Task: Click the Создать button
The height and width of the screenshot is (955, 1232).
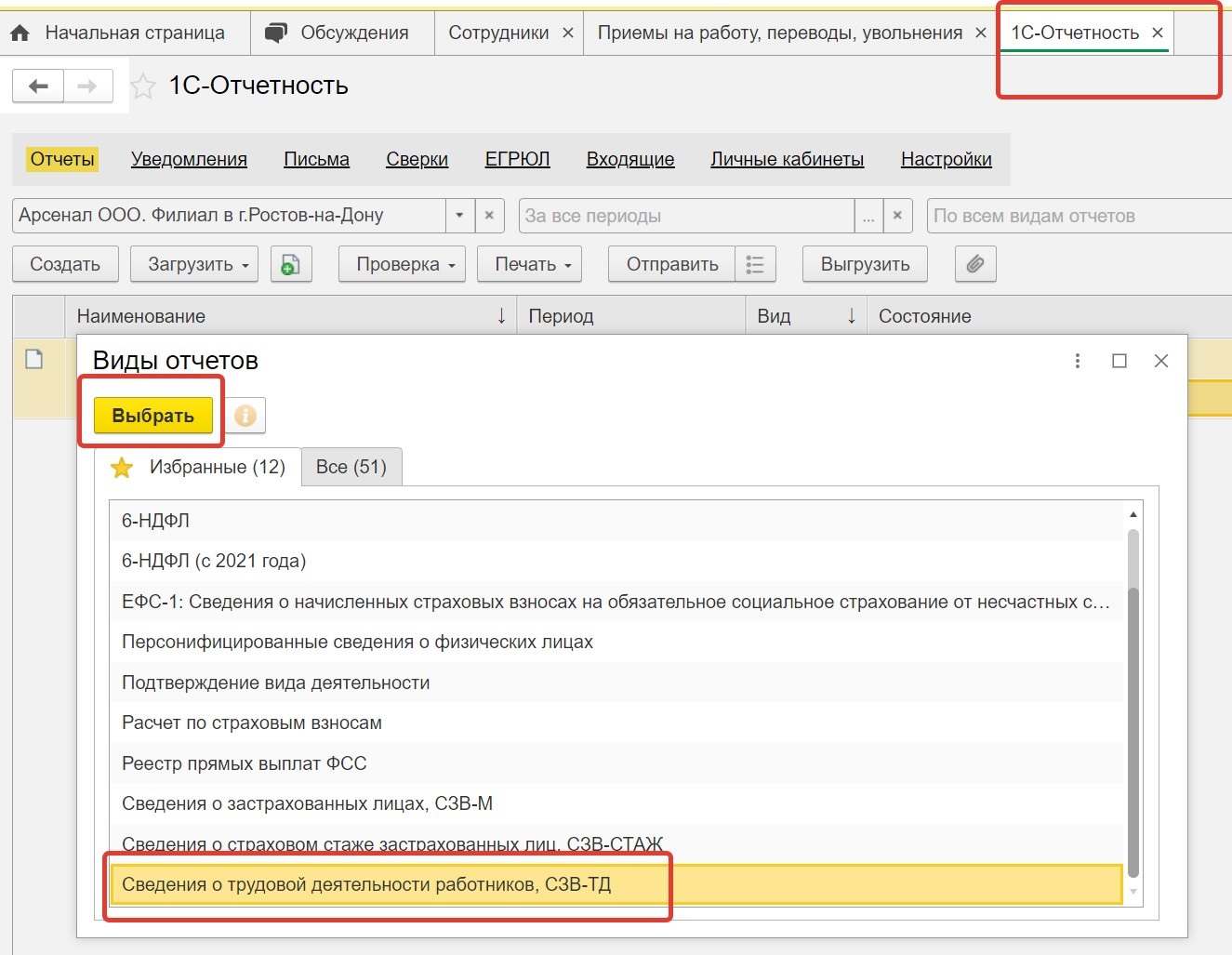Action: pos(65,264)
